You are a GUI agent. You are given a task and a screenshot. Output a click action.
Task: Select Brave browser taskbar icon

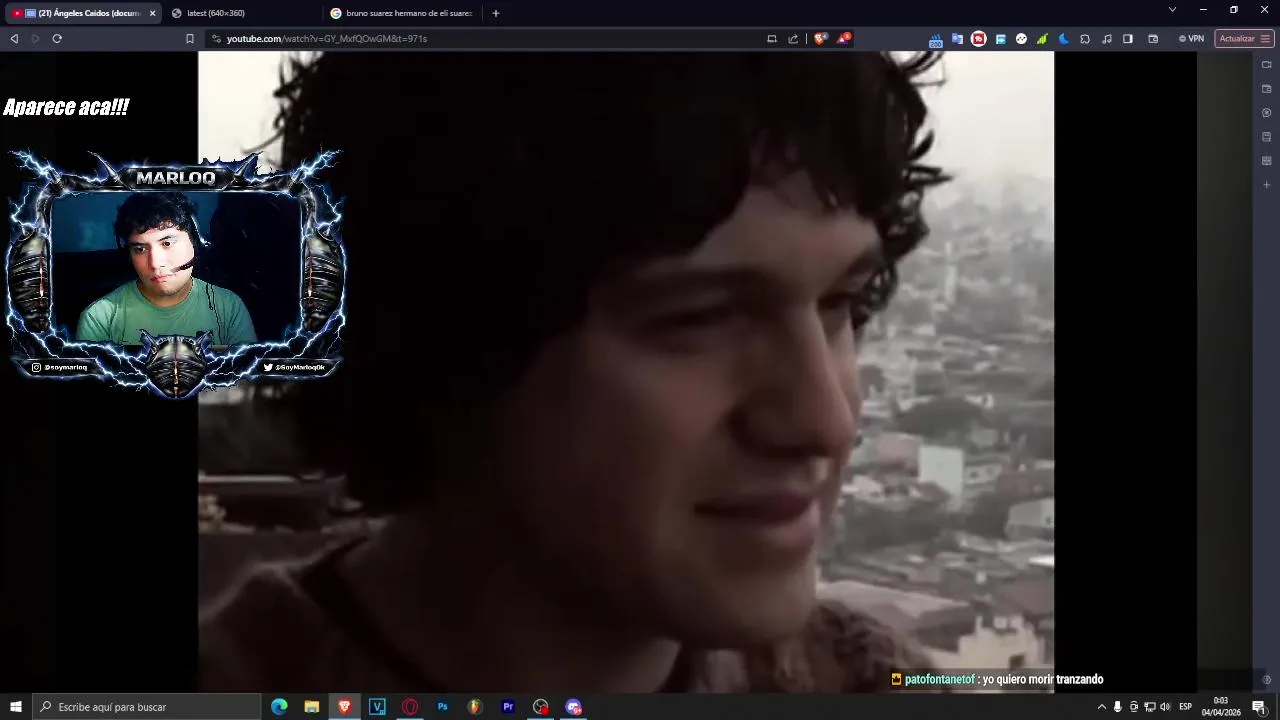[x=345, y=707]
